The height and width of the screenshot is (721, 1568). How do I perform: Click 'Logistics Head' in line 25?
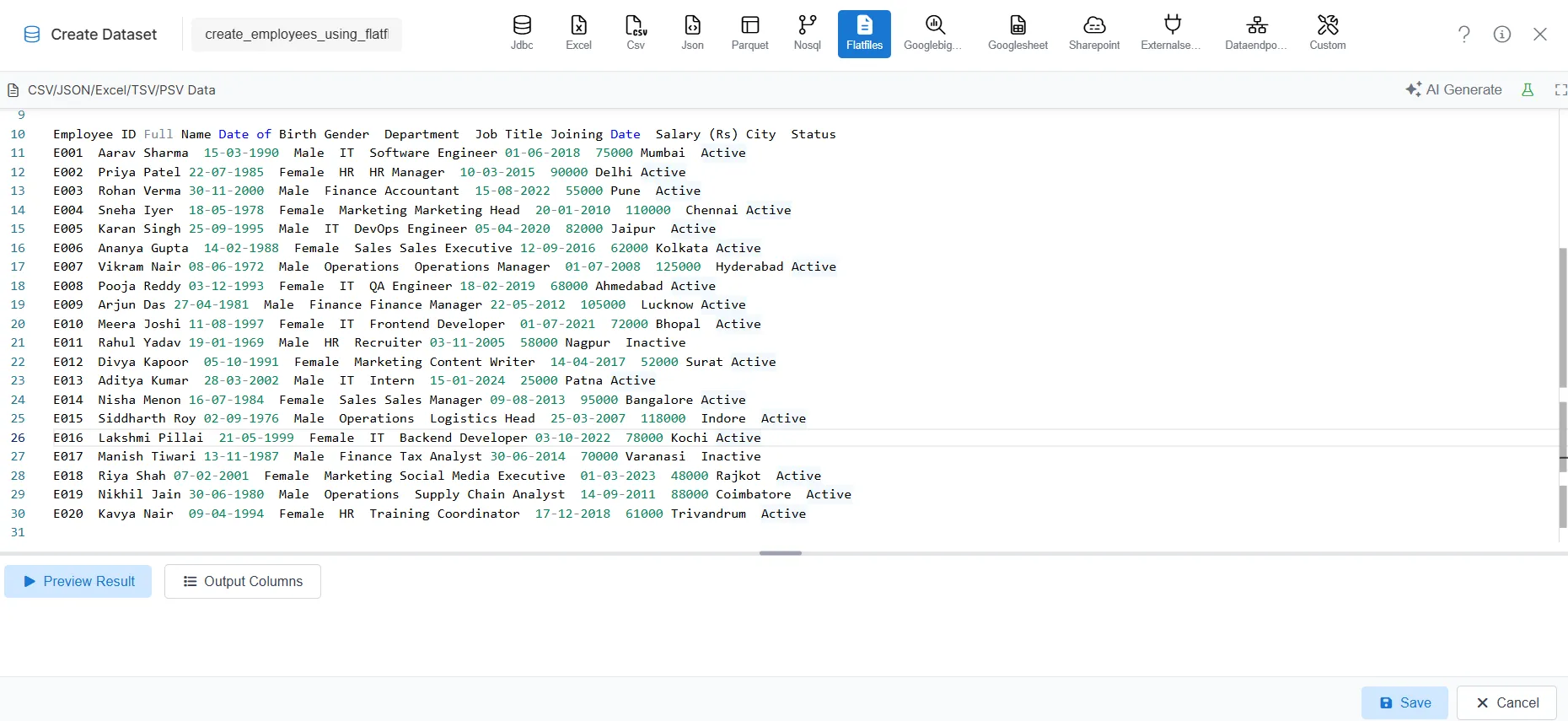482,418
